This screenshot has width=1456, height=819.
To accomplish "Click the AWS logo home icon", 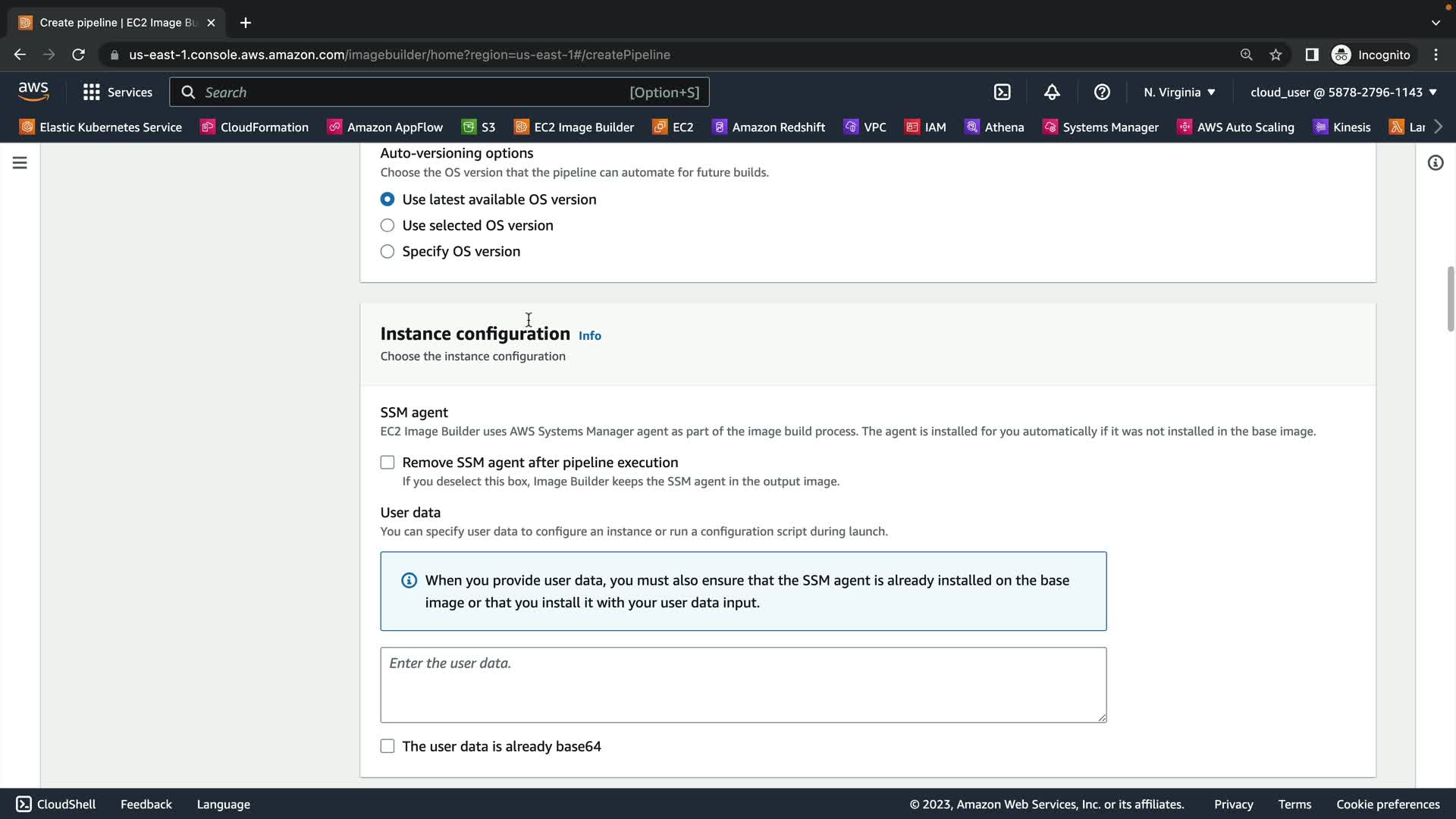I will (33, 92).
